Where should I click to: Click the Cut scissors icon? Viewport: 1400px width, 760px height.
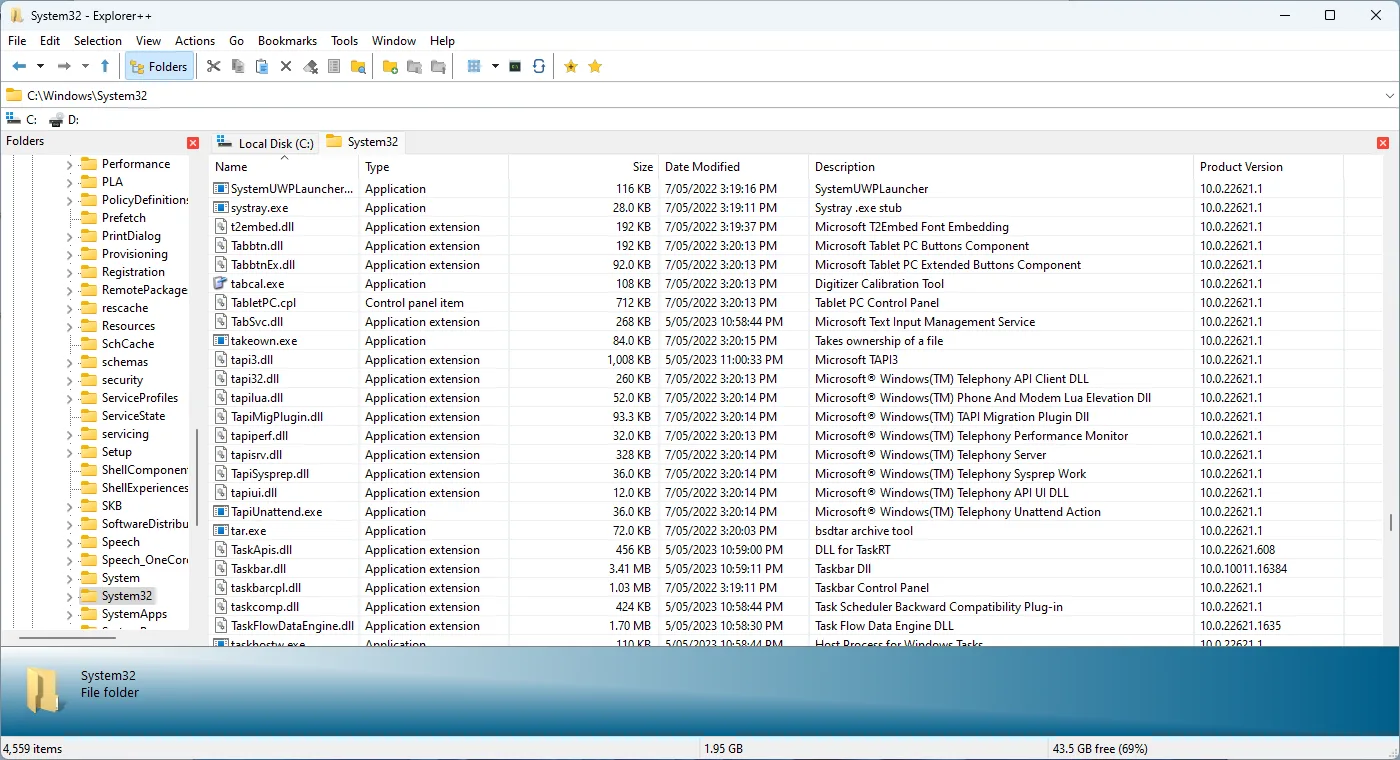213,66
